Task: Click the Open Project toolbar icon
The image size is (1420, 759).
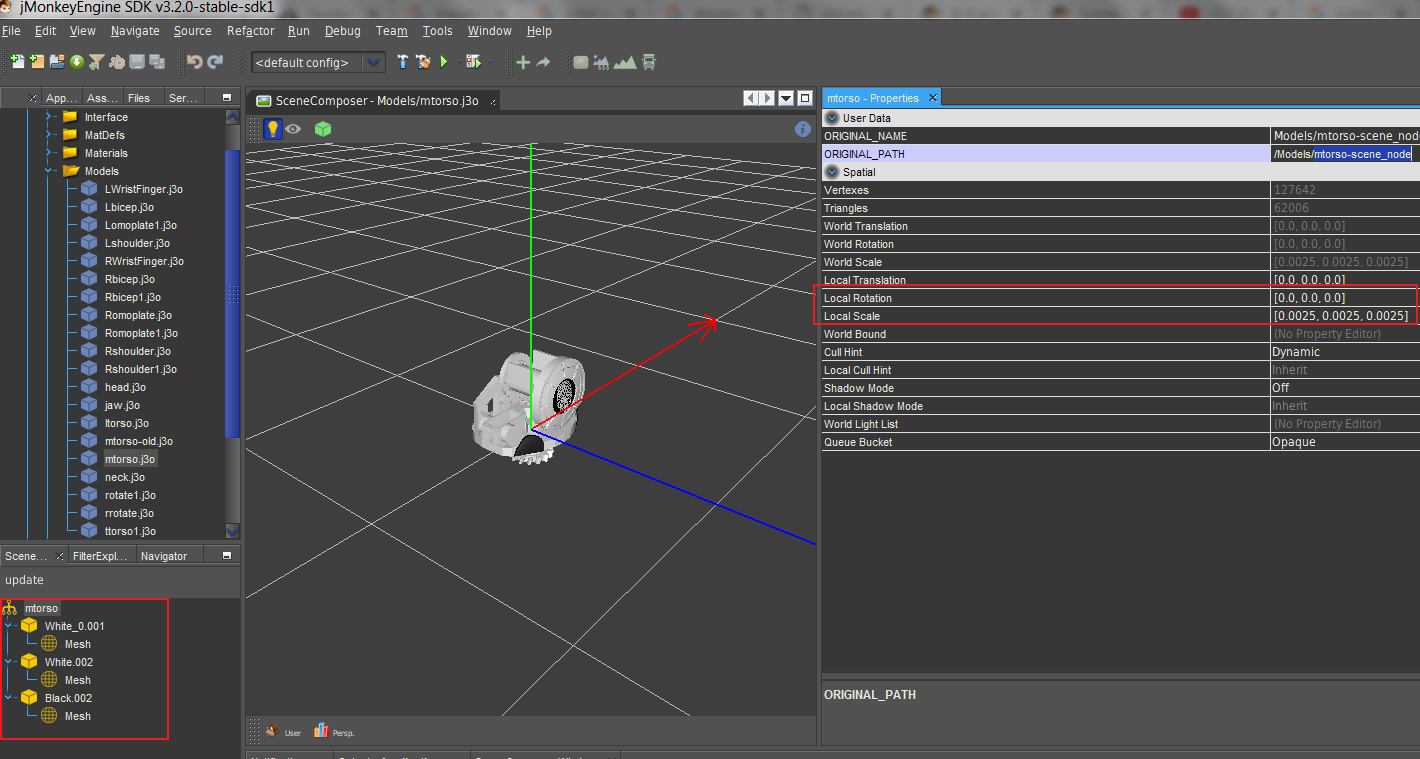Action: click(57, 62)
